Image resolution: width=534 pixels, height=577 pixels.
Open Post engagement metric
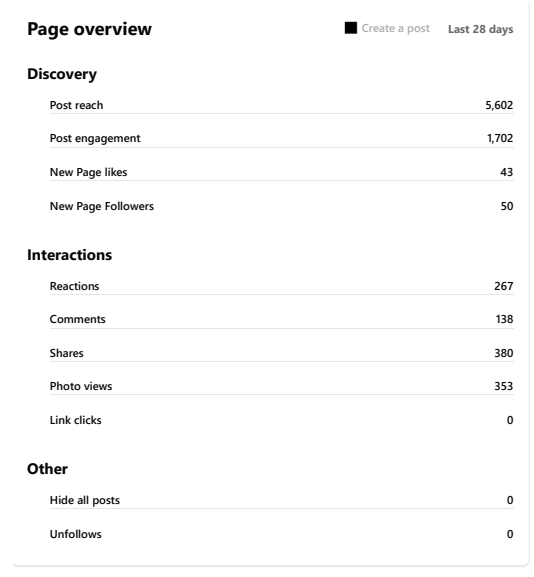click(282, 138)
